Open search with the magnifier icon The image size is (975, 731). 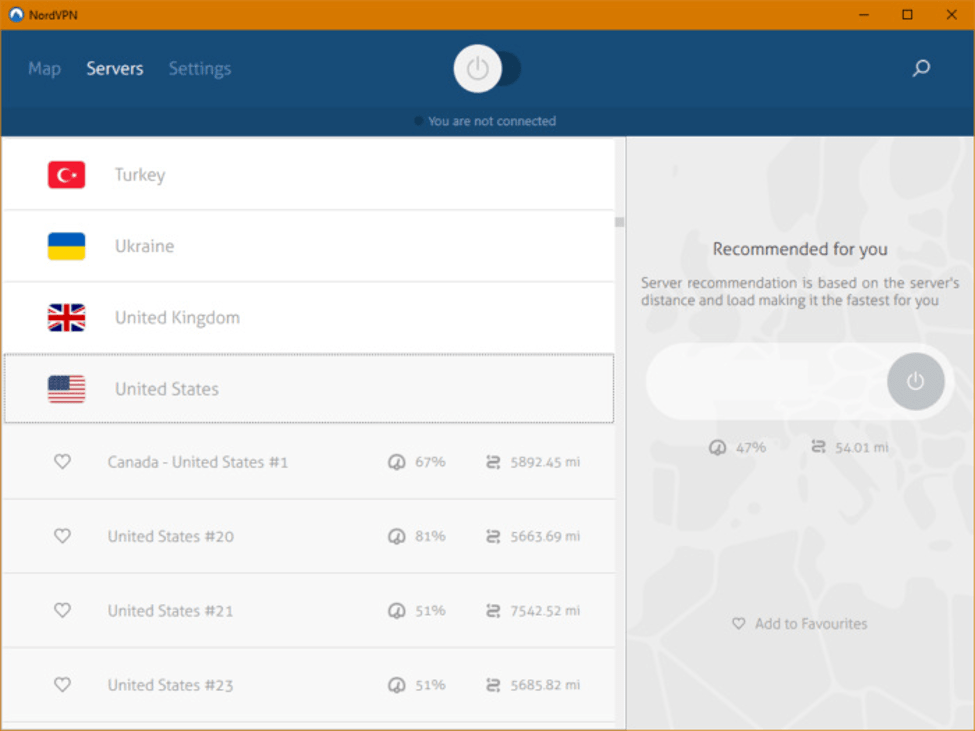pyautogui.click(x=920, y=68)
